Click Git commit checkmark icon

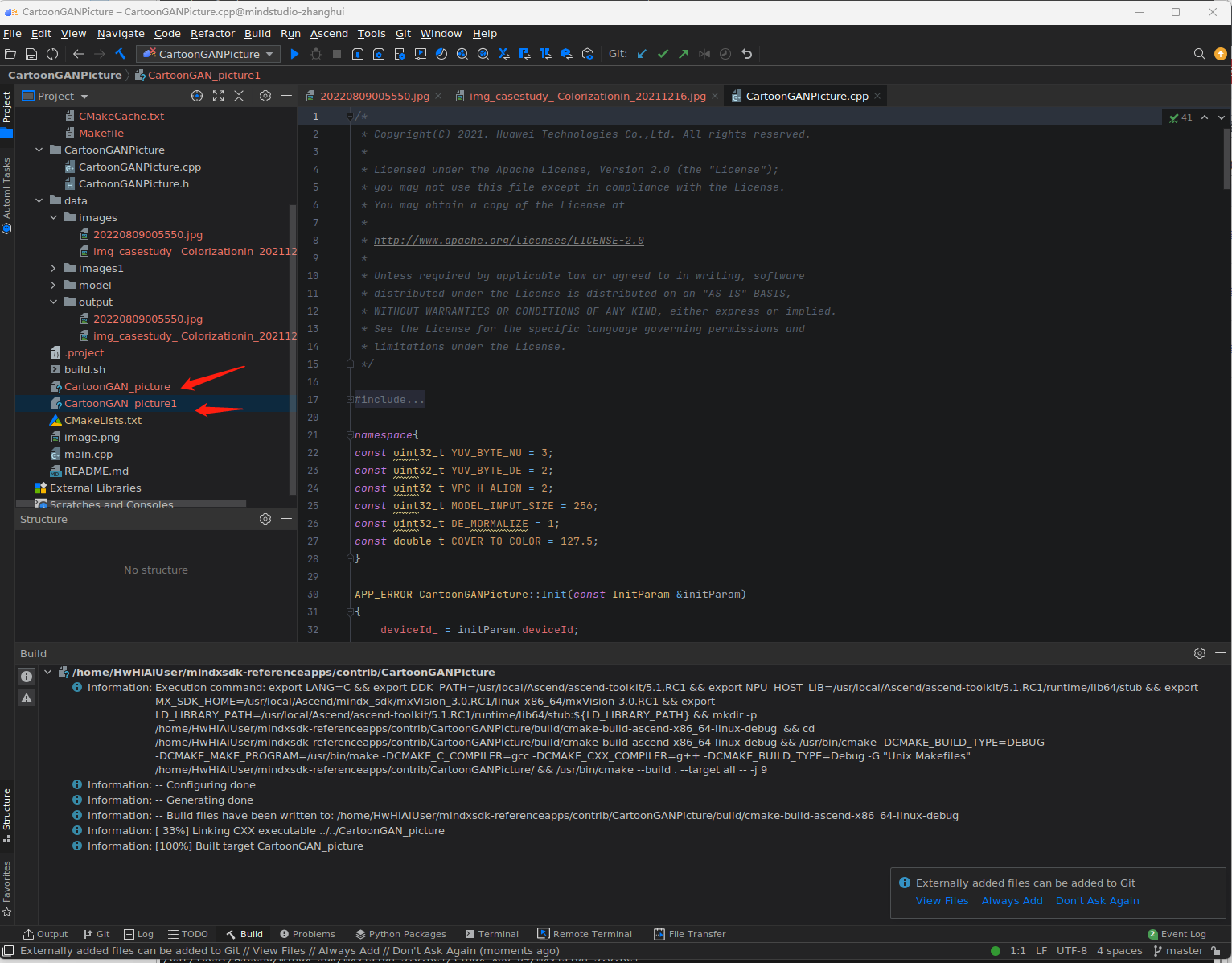click(x=663, y=54)
